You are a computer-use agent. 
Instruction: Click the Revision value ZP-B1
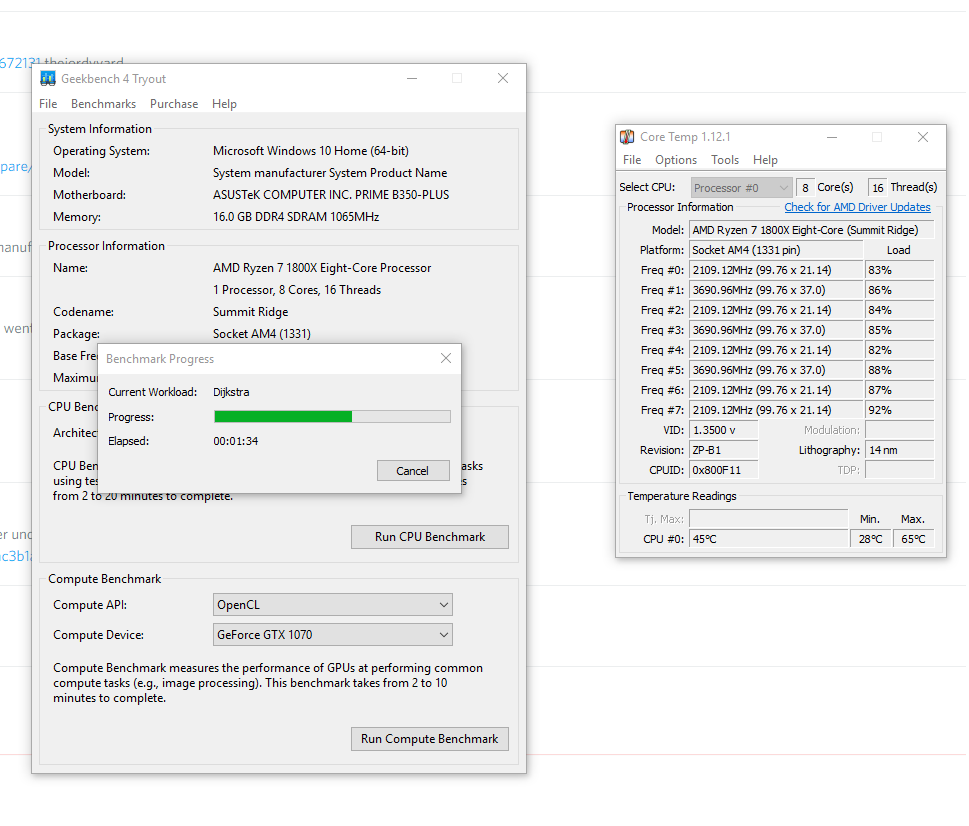pos(723,450)
